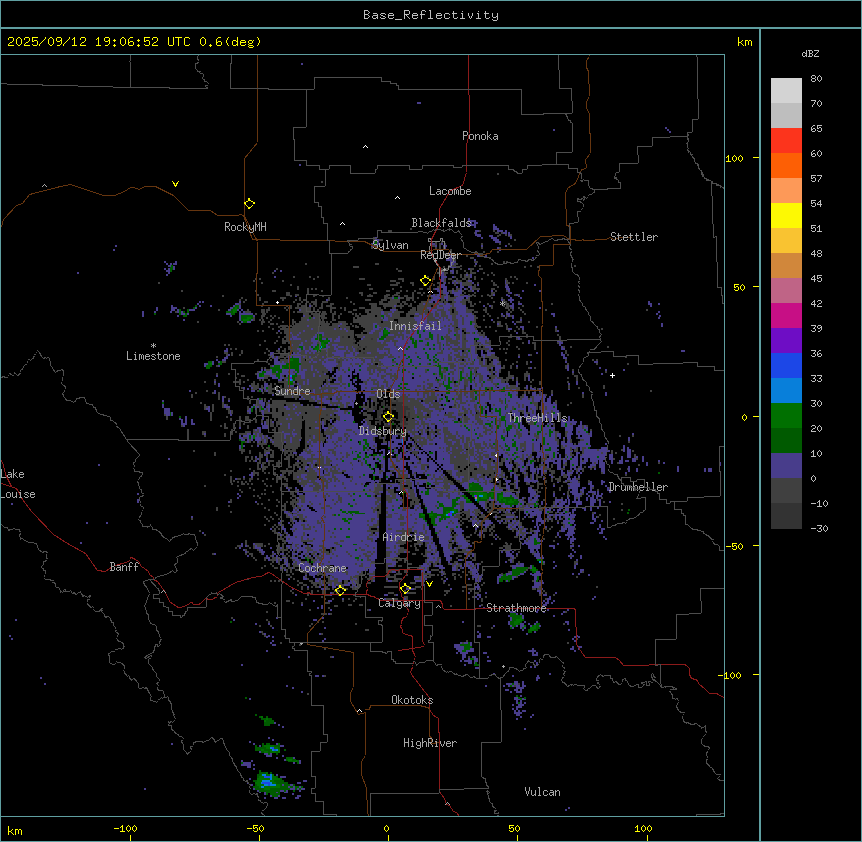This screenshot has width=862, height=842.
Task: Click the Sylvan label on map
Action: point(390,245)
